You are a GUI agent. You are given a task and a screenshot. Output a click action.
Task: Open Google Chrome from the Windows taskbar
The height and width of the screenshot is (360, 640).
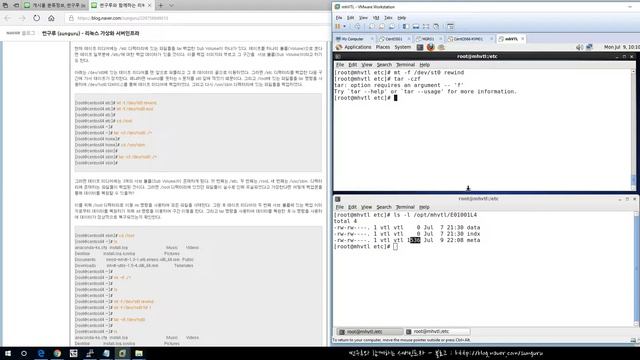point(57,353)
